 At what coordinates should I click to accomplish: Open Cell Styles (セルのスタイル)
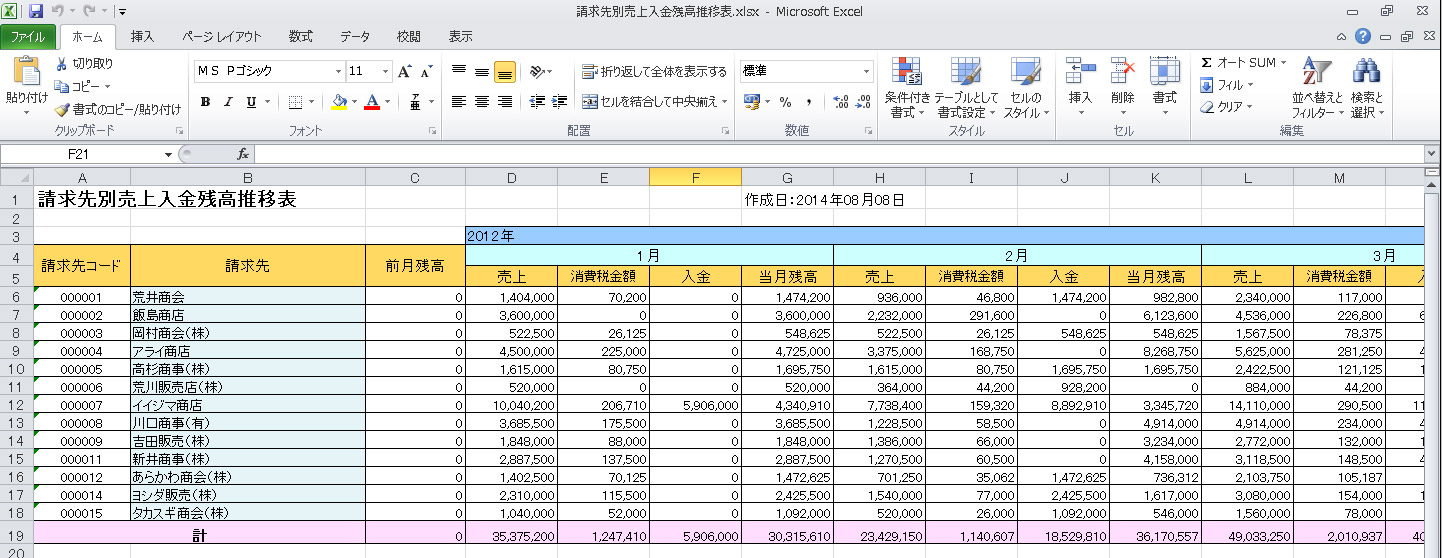click(1027, 88)
